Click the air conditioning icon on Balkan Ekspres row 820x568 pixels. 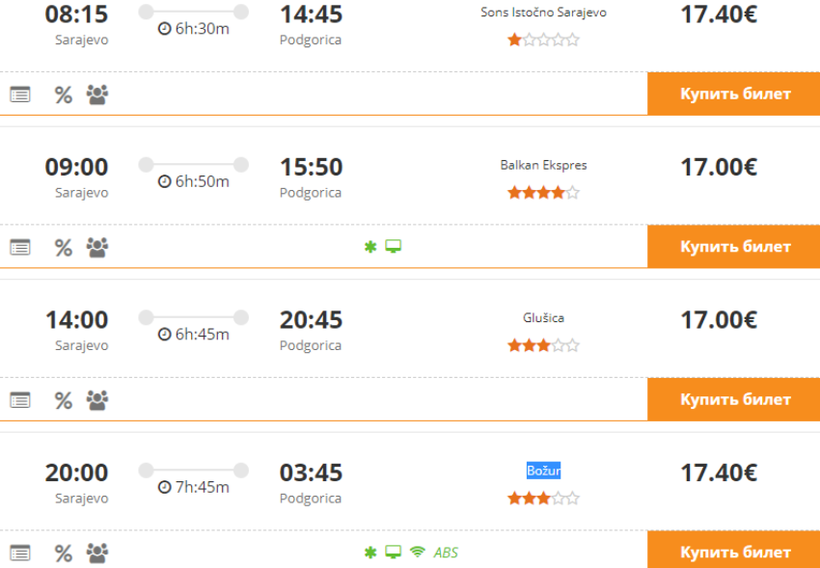coord(370,247)
